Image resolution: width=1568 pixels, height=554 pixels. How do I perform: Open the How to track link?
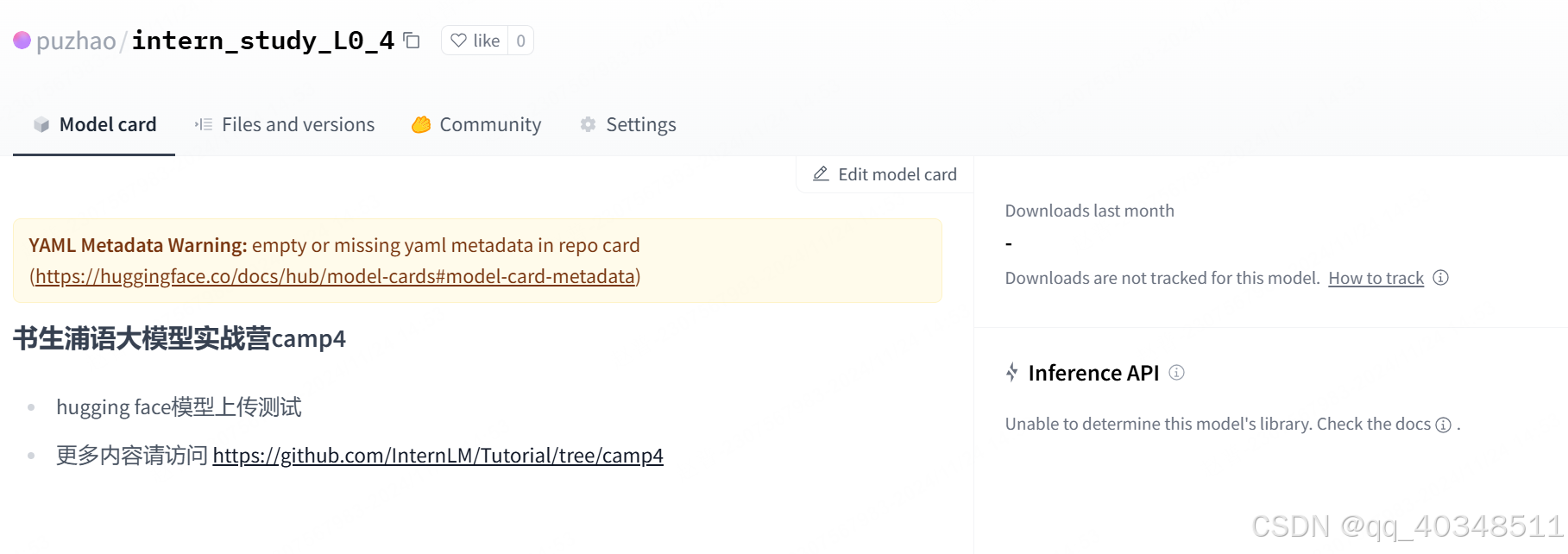pyautogui.click(x=1376, y=278)
